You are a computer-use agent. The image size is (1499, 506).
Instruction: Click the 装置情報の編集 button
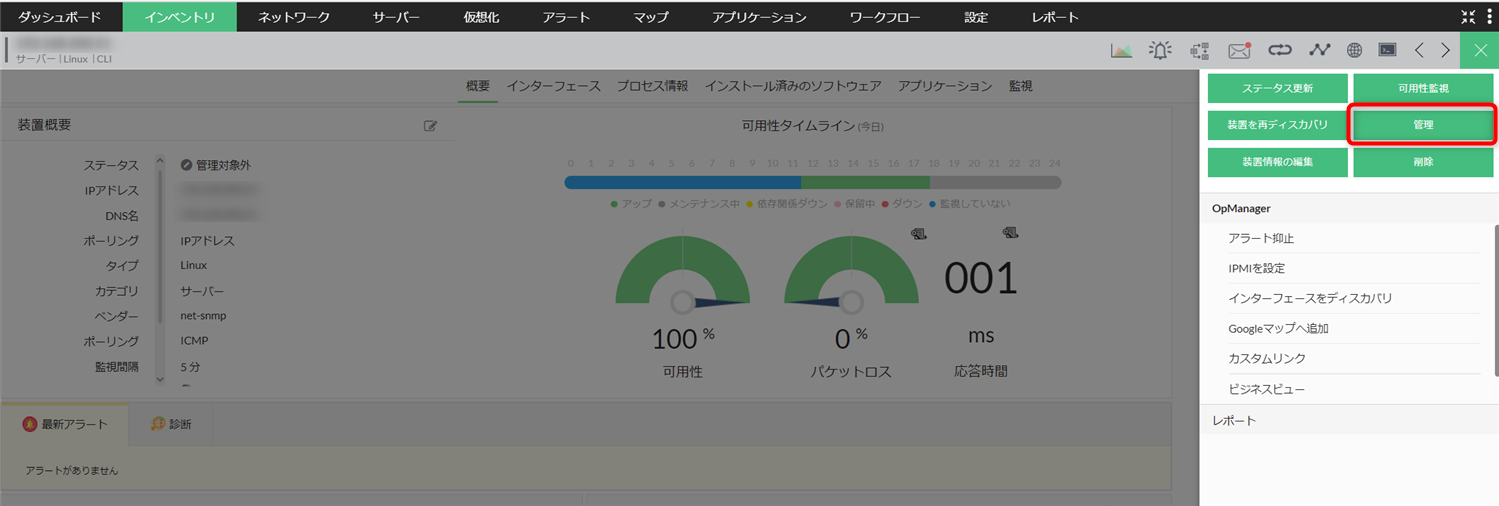point(1277,162)
